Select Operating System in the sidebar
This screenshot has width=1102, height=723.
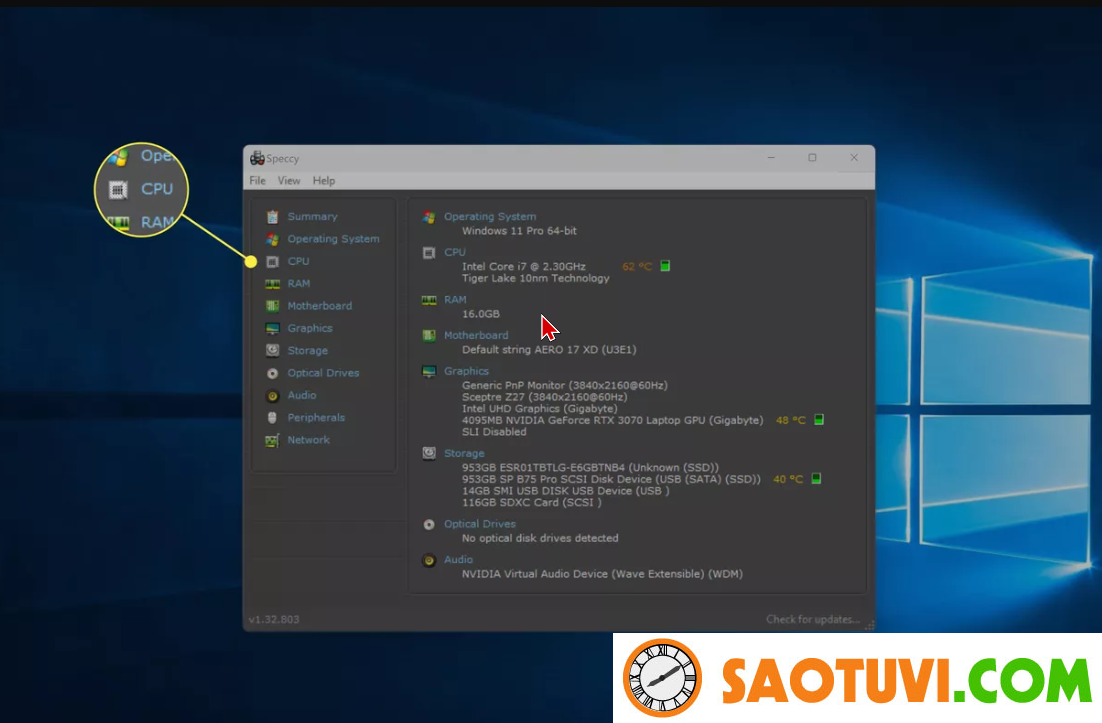(333, 239)
